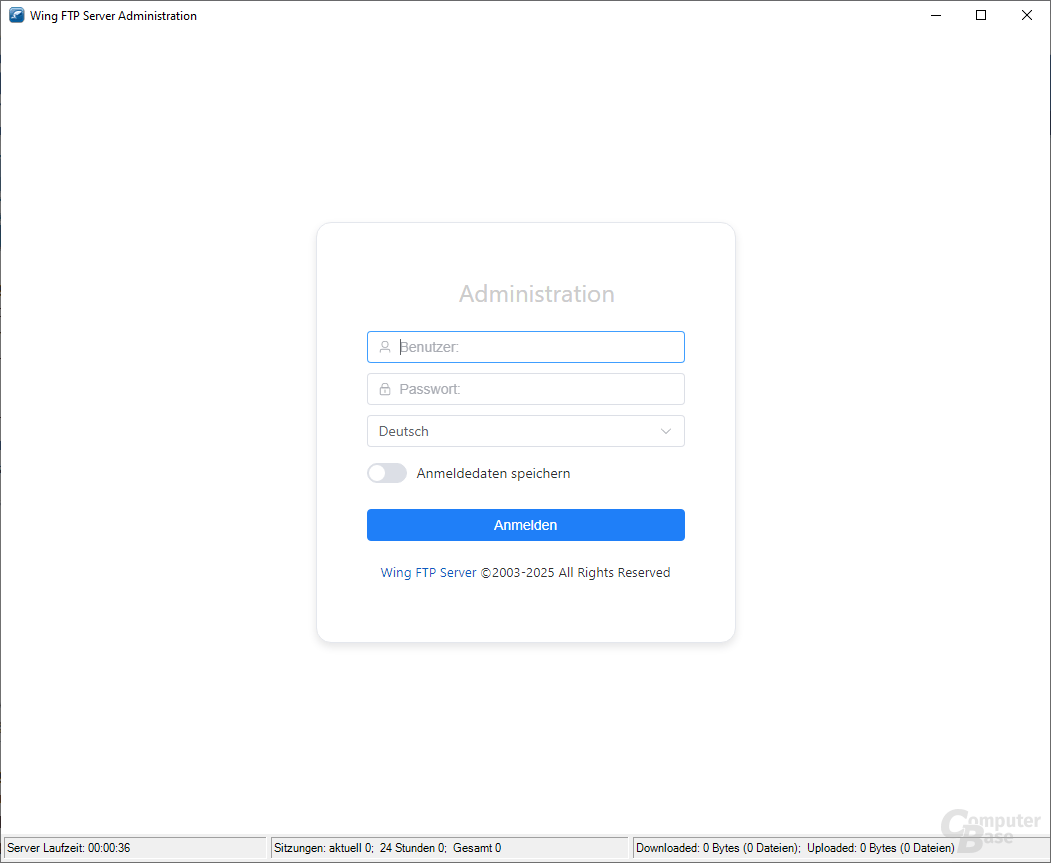Click the Wing FTP Server app icon in title bar
The width and height of the screenshot is (1051, 863).
click(x=16, y=16)
